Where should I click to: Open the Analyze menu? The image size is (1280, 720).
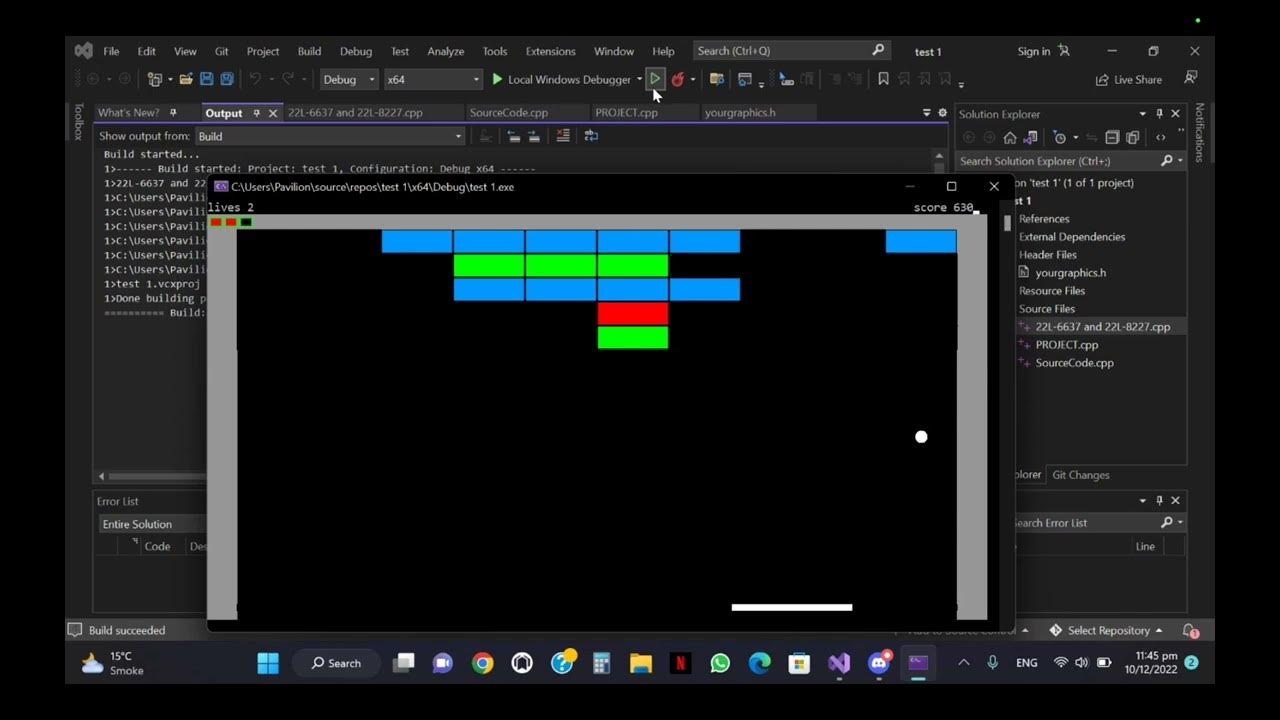(445, 51)
